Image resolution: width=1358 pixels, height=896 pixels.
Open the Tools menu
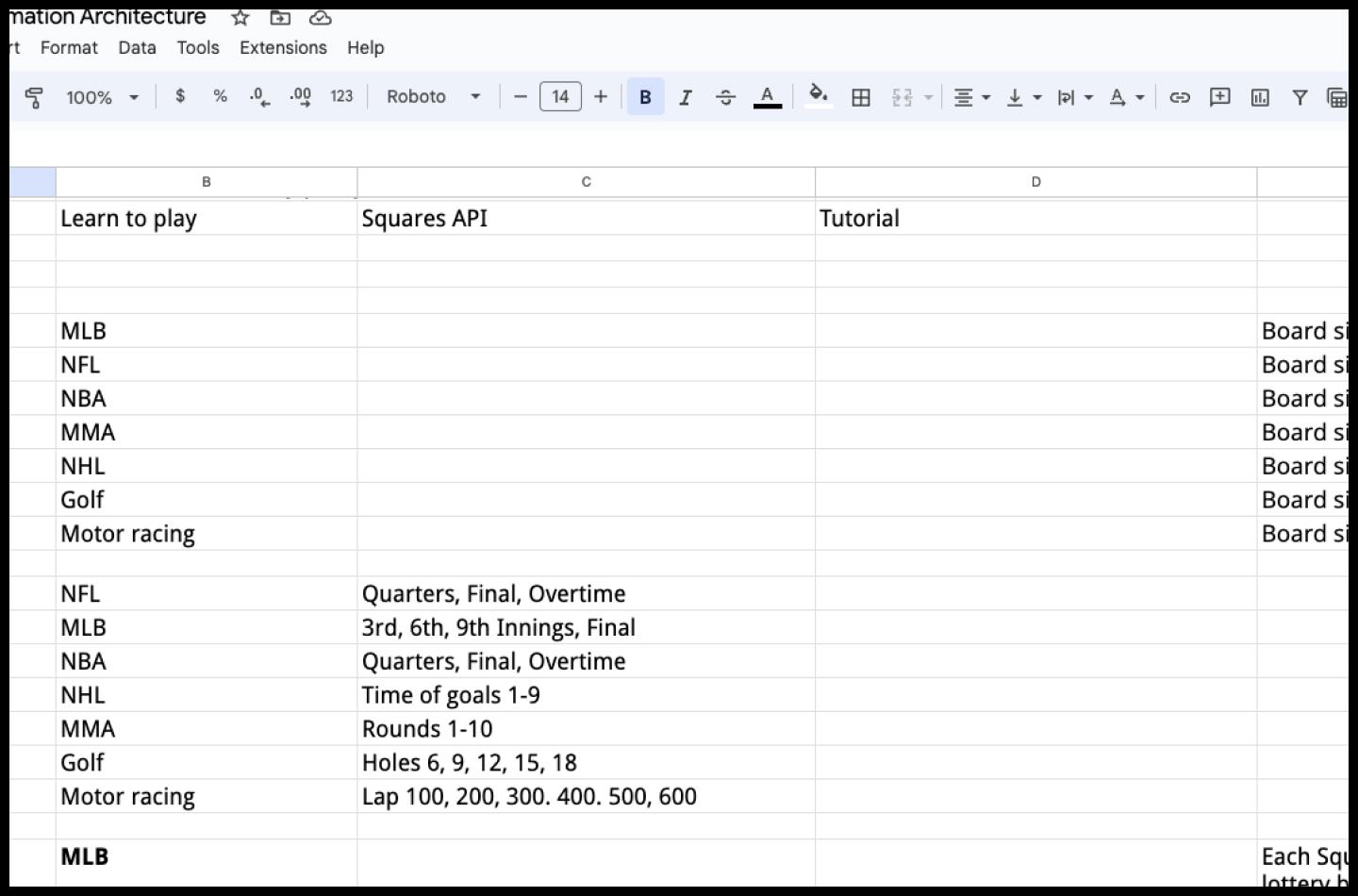pyautogui.click(x=198, y=47)
